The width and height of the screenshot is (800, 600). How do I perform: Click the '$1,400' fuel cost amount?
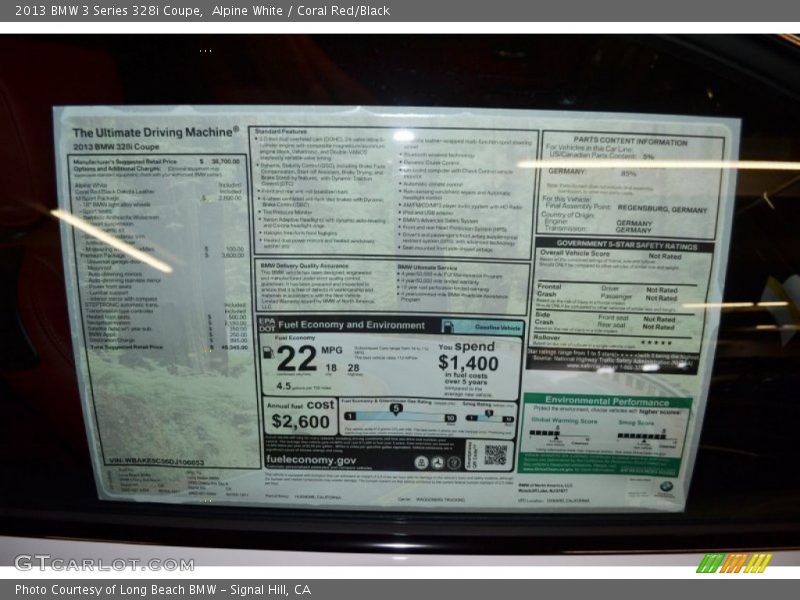click(x=468, y=363)
